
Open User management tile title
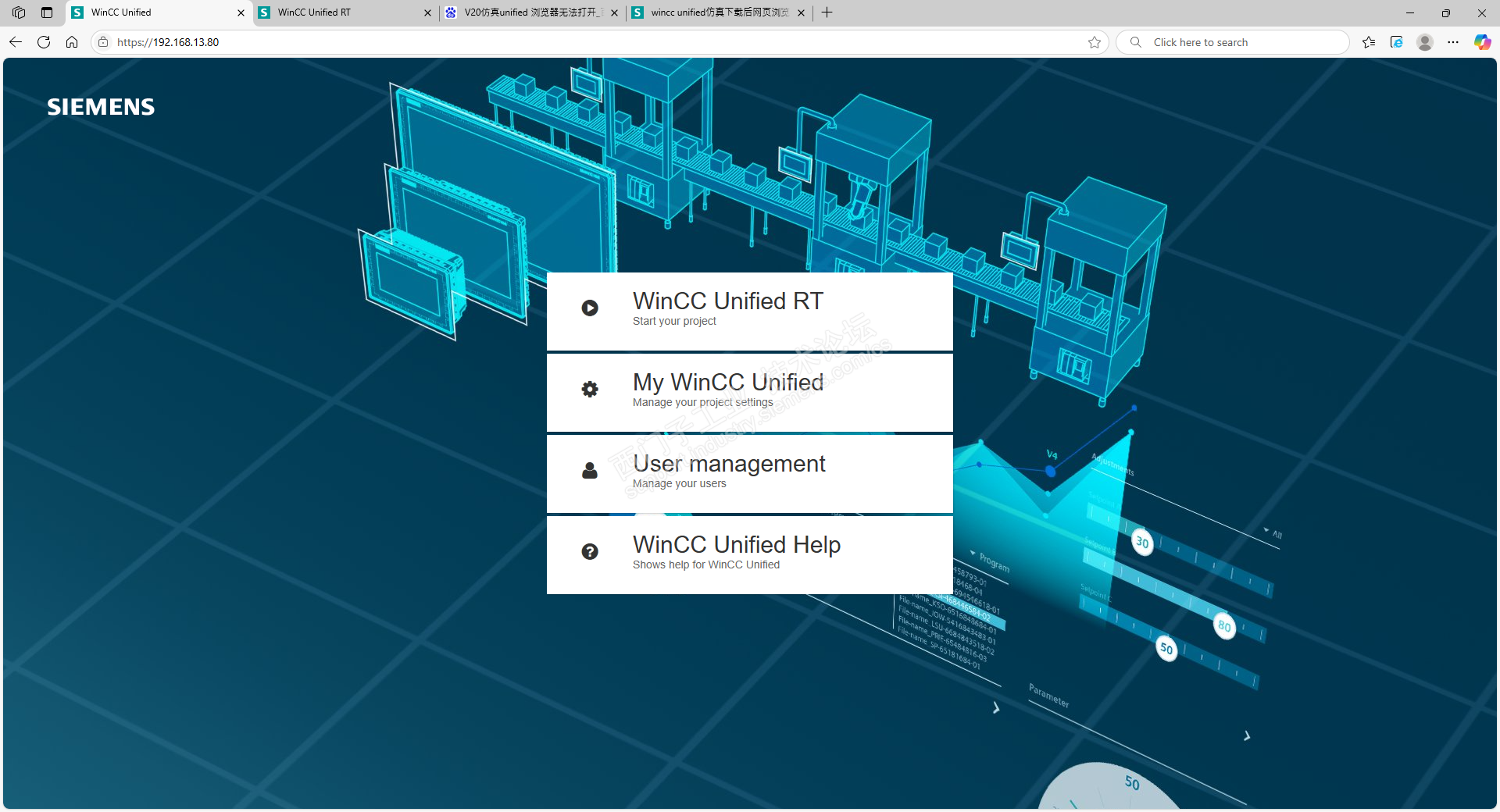[729, 463]
